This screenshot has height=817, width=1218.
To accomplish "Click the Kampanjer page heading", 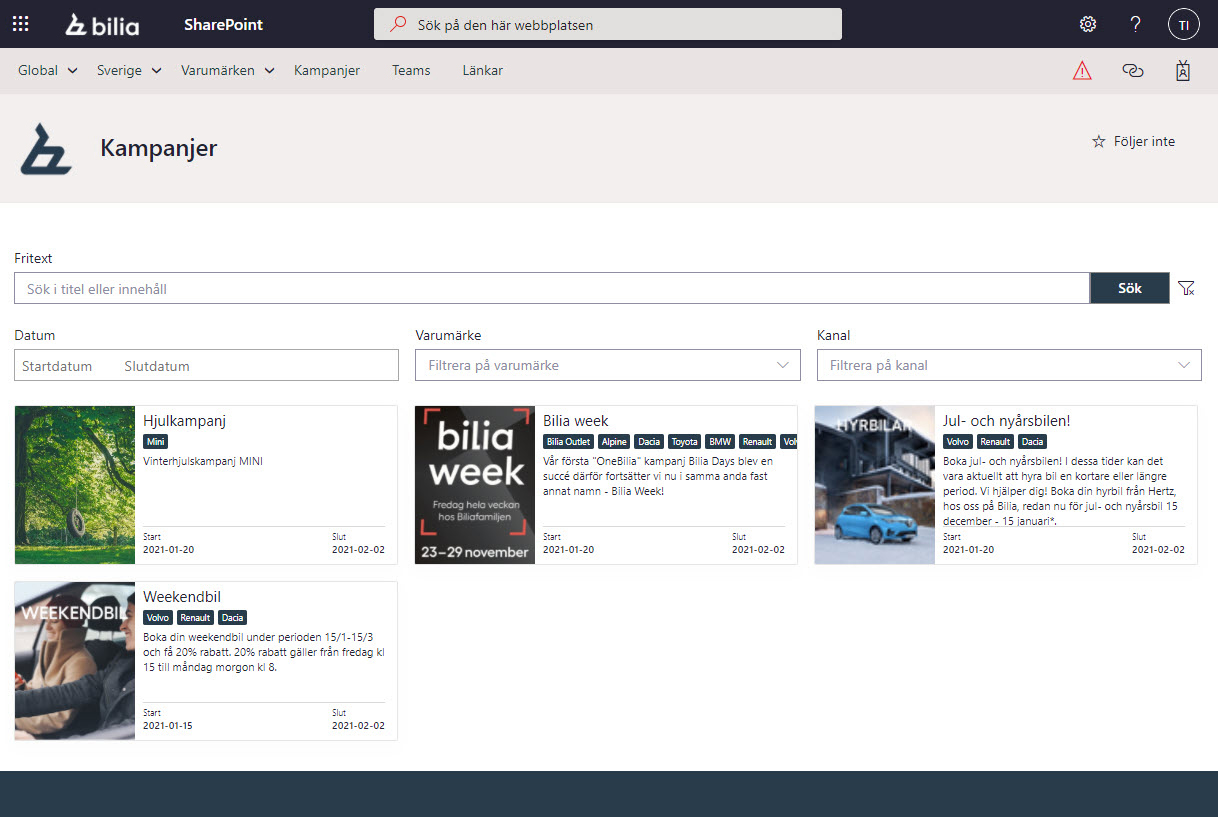I will coord(159,149).
